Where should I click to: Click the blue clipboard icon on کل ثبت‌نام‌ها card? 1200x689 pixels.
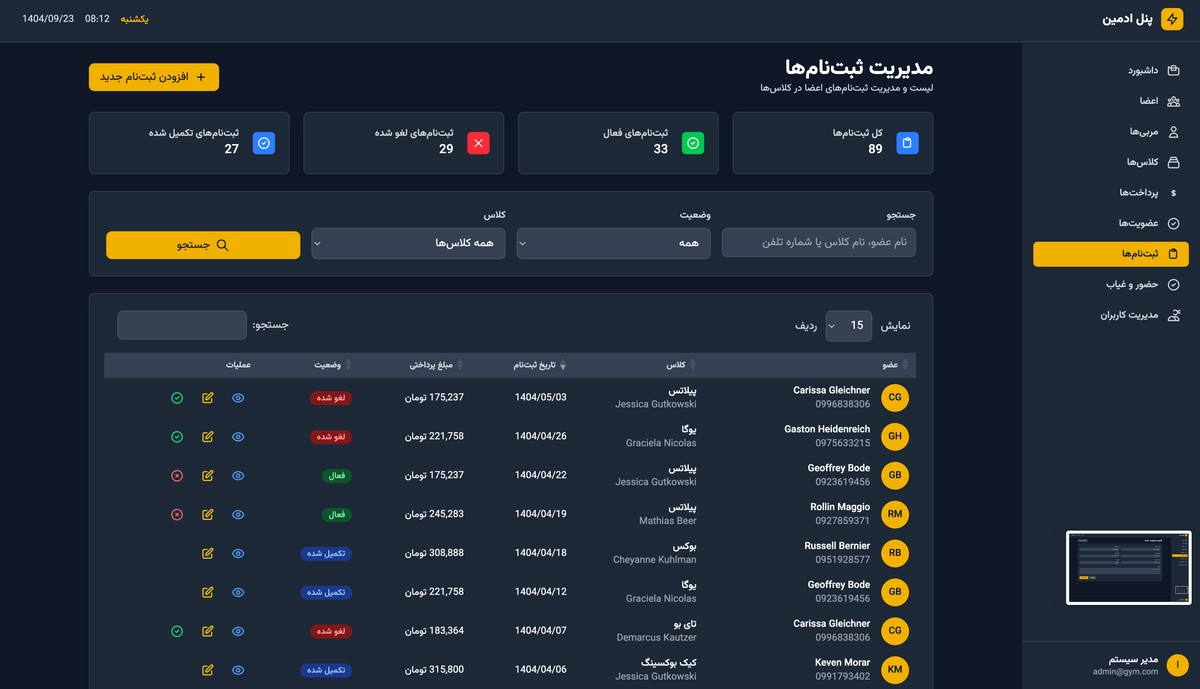907,143
